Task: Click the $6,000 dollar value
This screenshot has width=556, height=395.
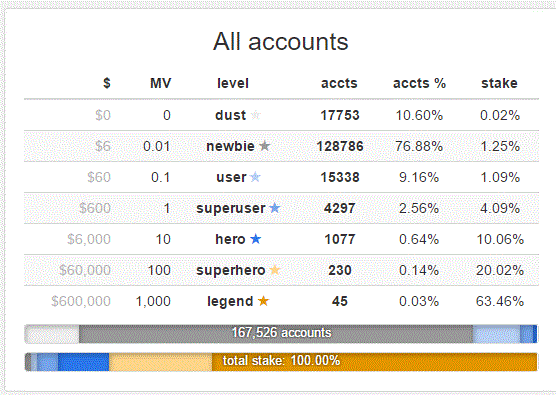Action: pyautogui.click(x=89, y=239)
